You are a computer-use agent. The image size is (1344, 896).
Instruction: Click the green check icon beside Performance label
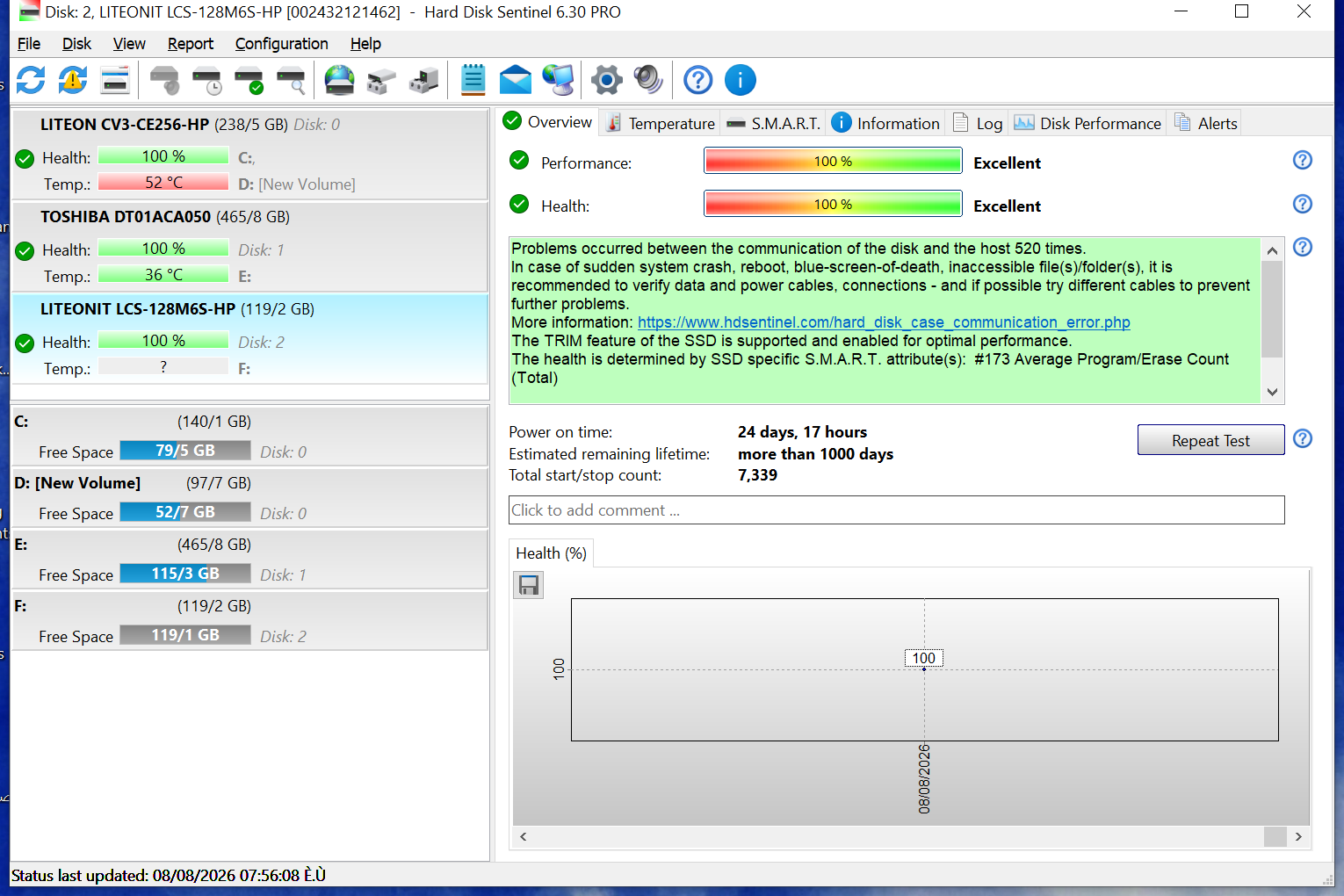coord(519,160)
